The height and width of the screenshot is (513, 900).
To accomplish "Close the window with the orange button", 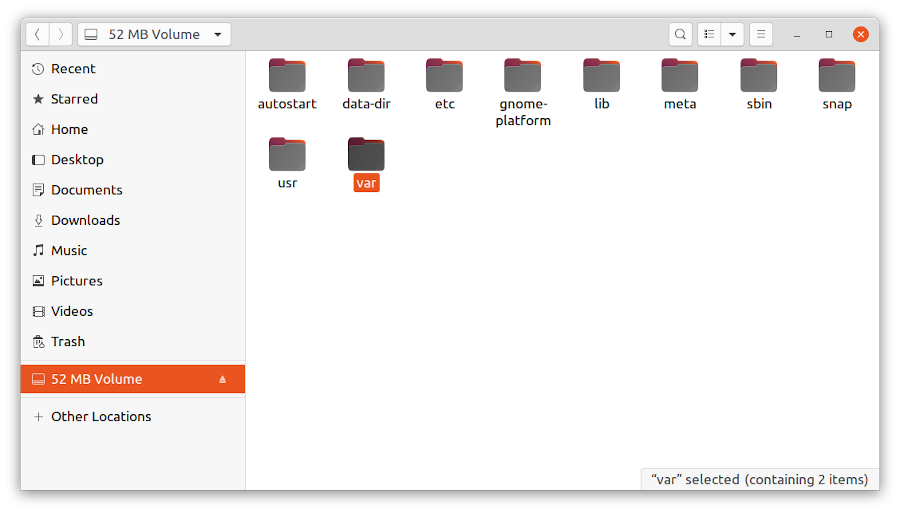I will [860, 34].
